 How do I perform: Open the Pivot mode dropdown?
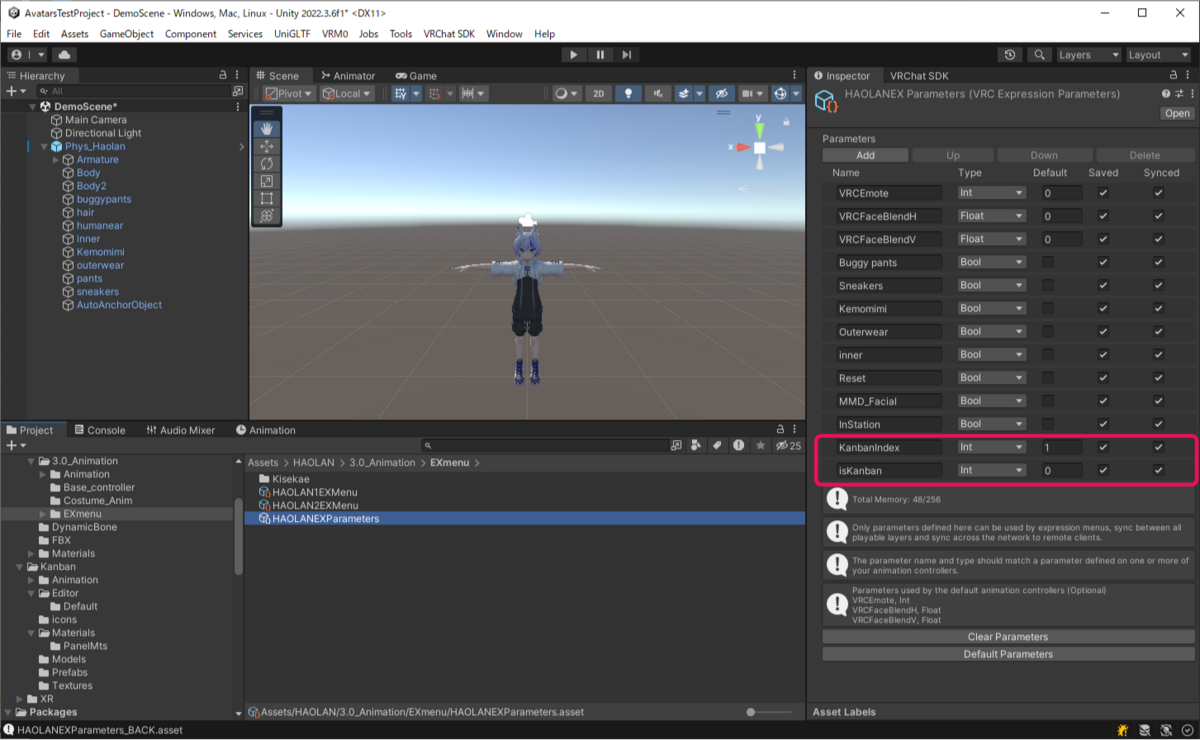[x=290, y=93]
